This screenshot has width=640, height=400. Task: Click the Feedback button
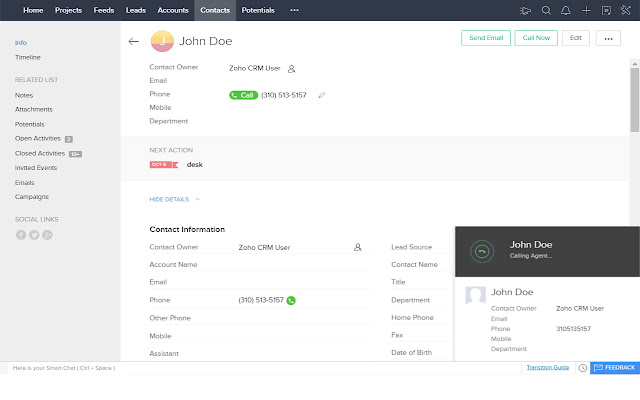tap(615, 368)
